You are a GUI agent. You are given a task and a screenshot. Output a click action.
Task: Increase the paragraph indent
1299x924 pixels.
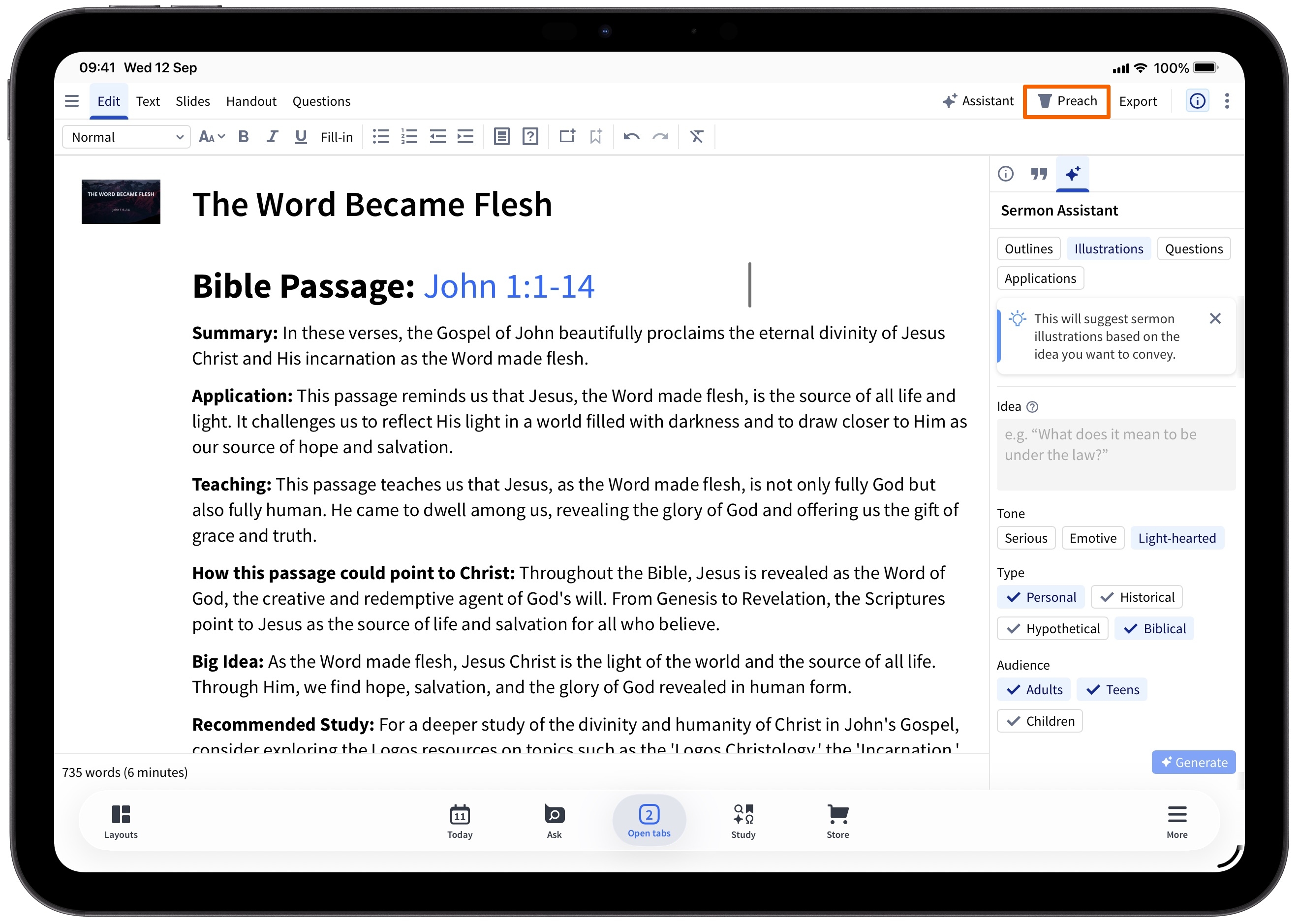(465, 137)
